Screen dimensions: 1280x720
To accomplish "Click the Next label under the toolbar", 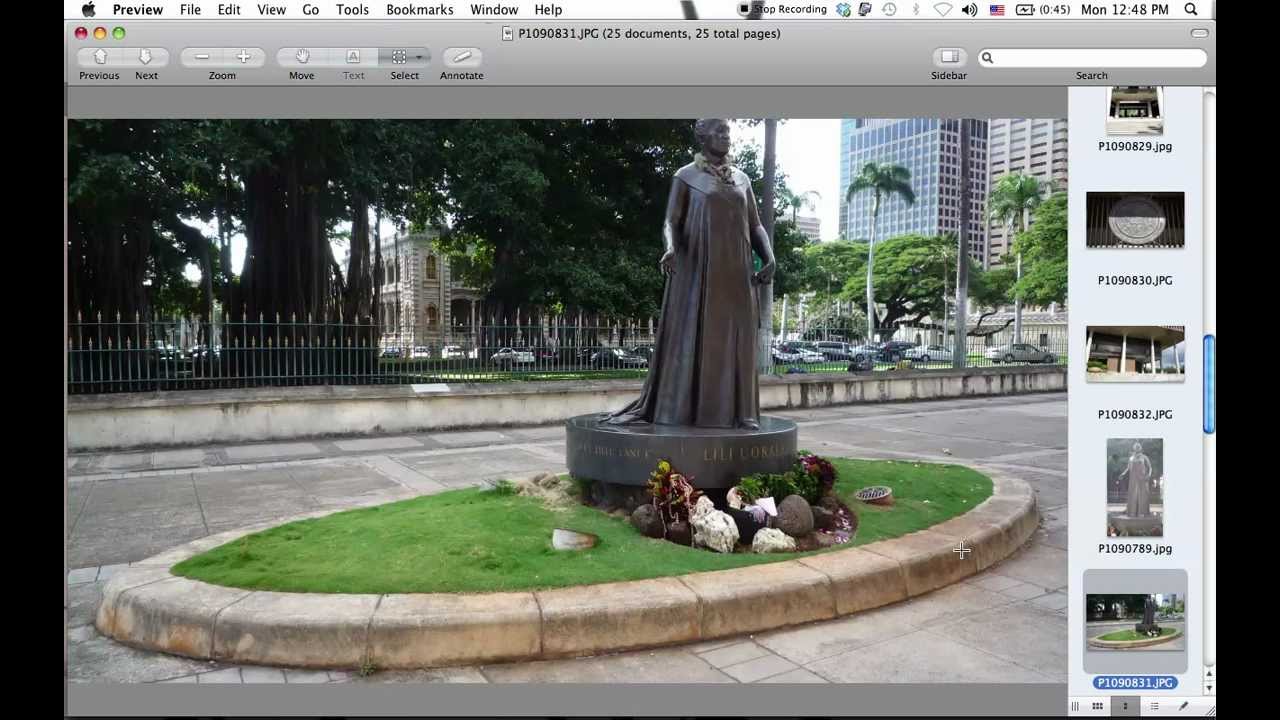I will [x=146, y=76].
